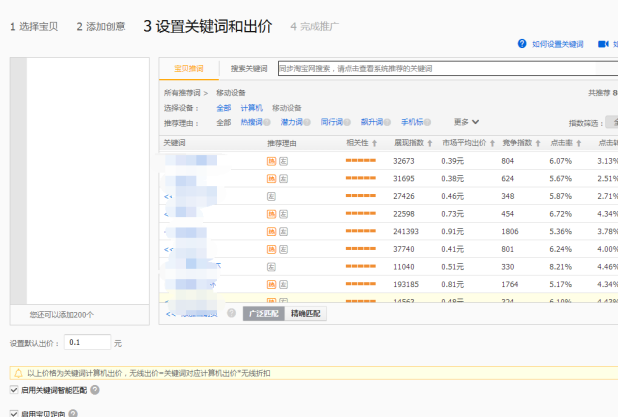The height and width of the screenshot is (417, 618).
Task: Click the gray 左 icon in row 241393
Action: pos(283,231)
